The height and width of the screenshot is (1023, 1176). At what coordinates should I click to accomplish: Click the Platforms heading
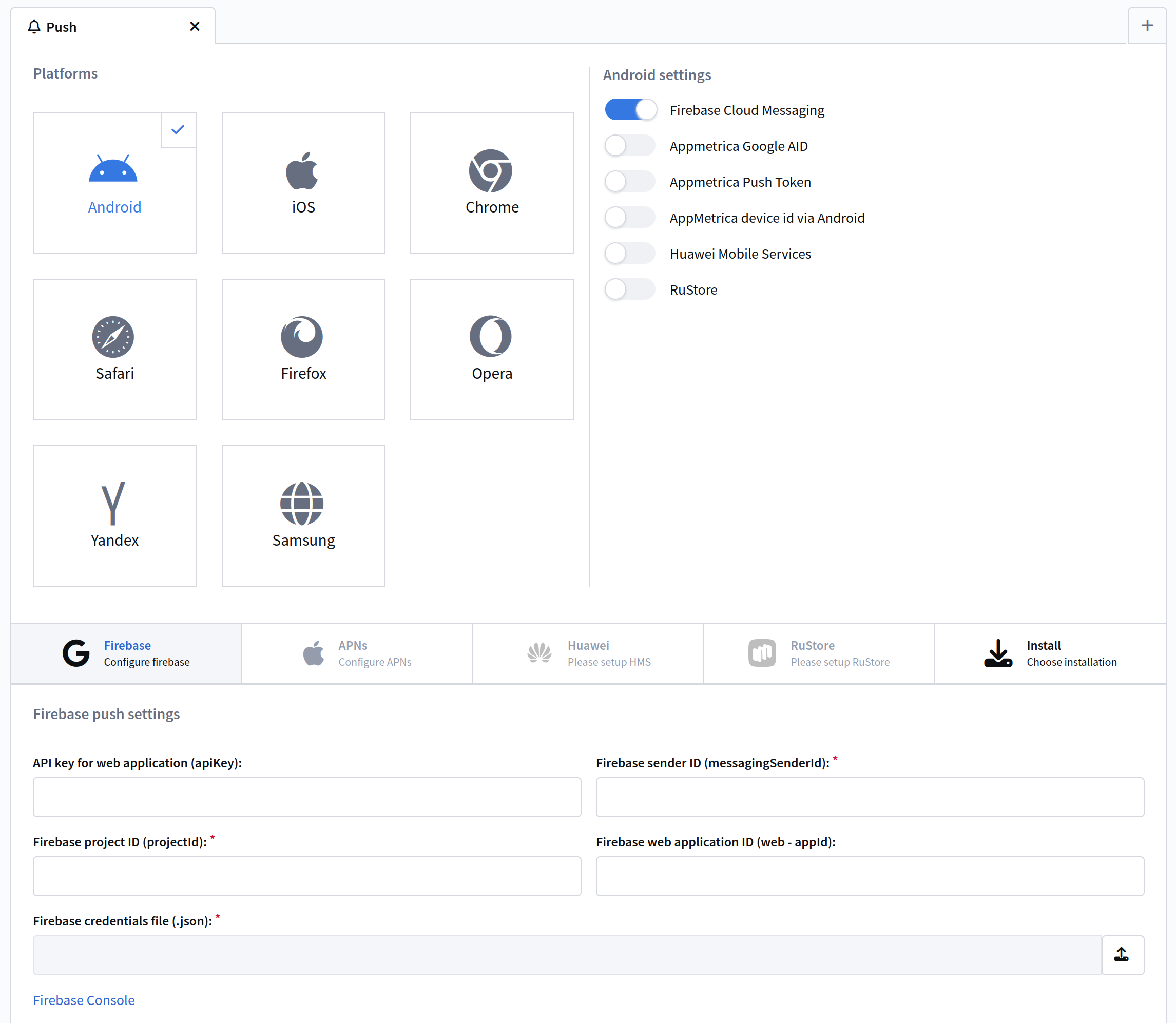point(65,73)
